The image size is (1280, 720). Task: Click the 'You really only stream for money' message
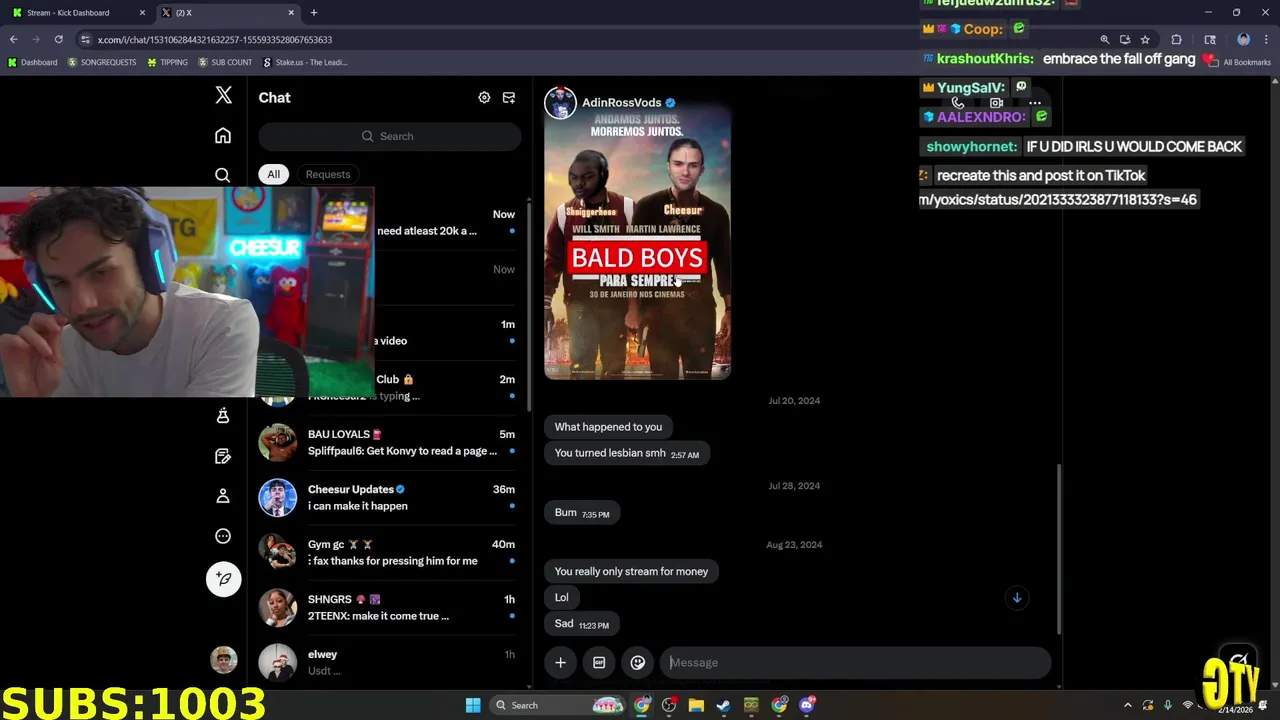click(x=631, y=571)
